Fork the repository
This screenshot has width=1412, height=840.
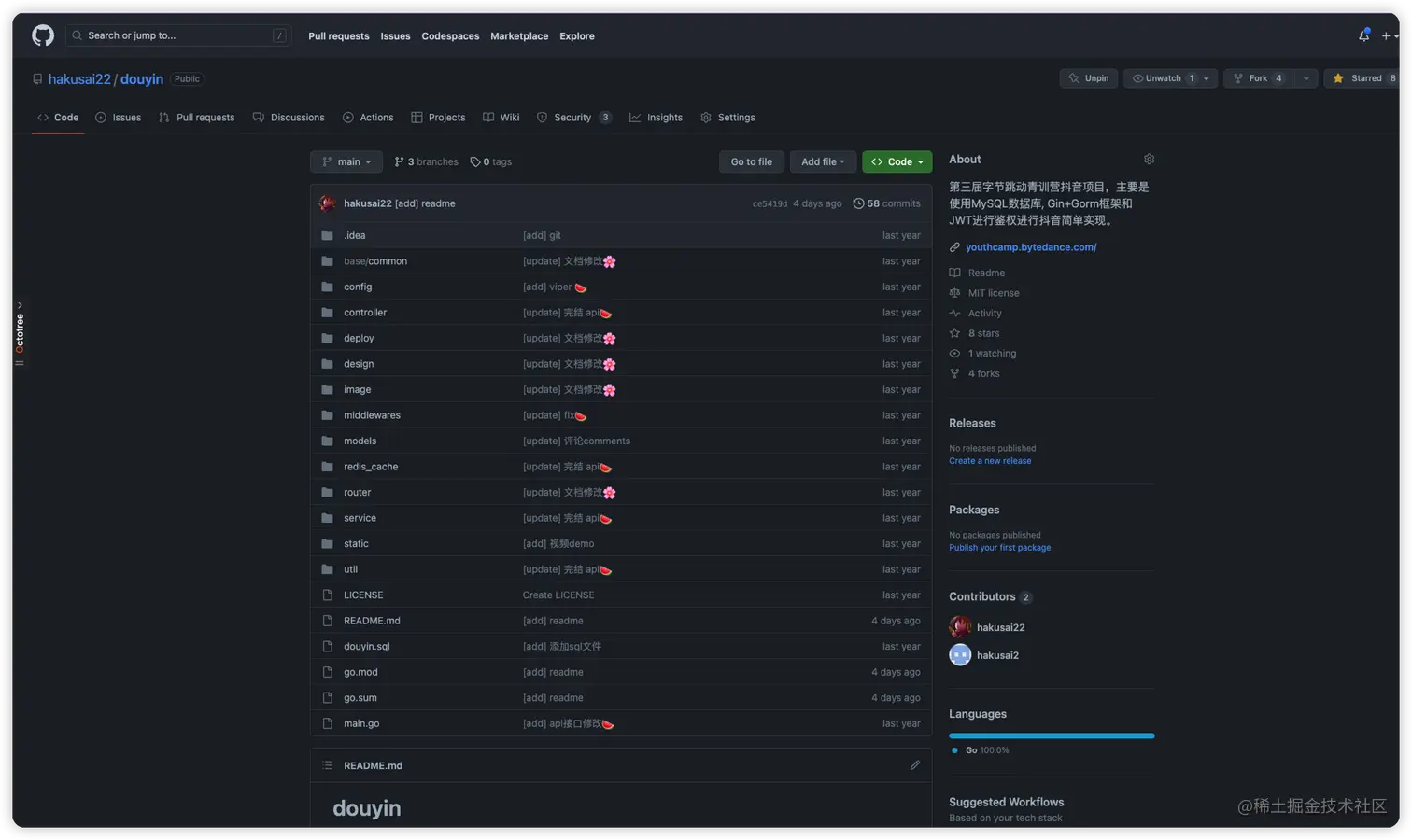tap(1259, 78)
